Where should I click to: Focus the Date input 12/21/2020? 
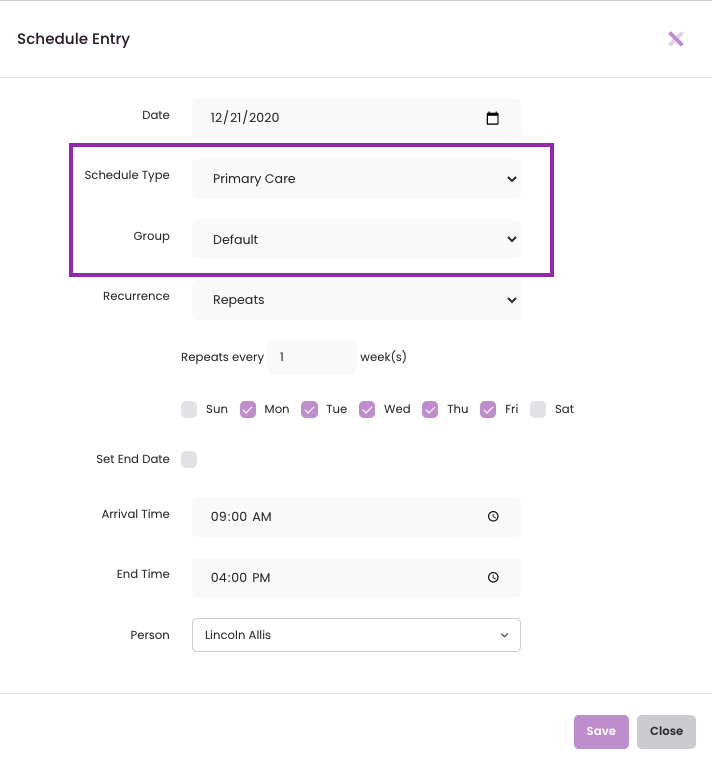click(x=356, y=118)
